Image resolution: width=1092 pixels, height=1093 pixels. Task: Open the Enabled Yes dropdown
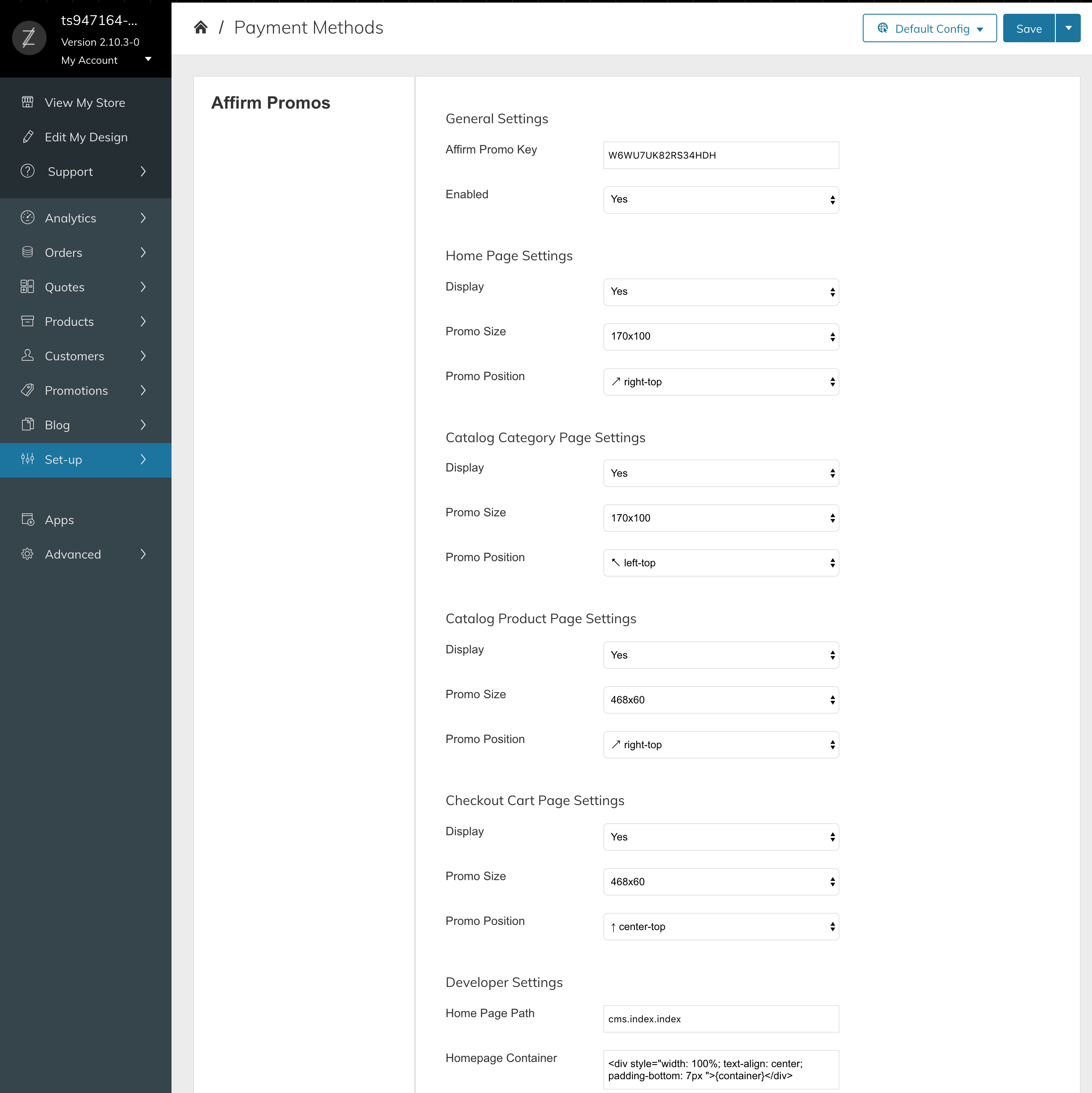point(720,200)
